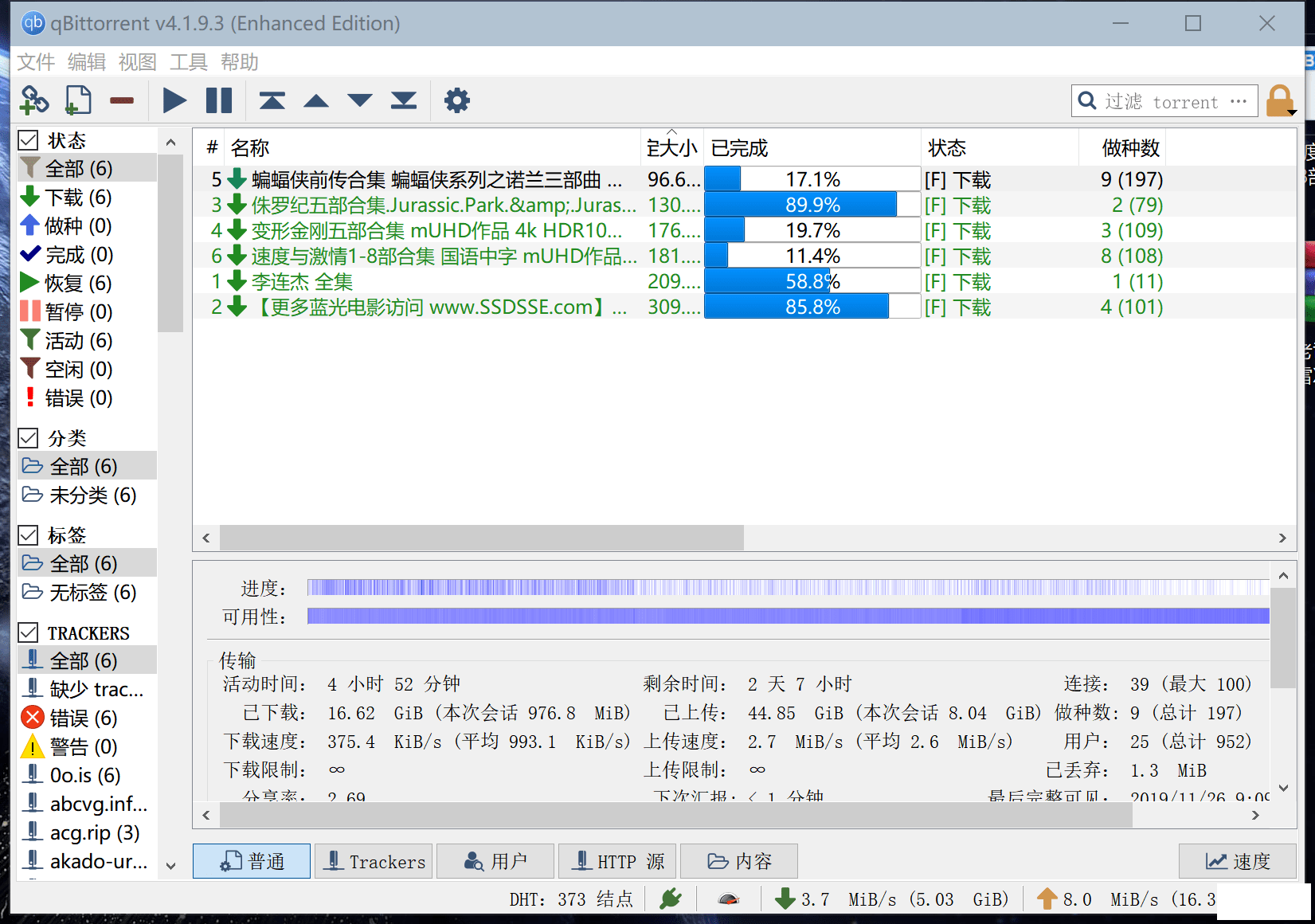Click the delete torrent minus icon
Viewport: 1315px width, 924px height.
click(x=122, y=100)
